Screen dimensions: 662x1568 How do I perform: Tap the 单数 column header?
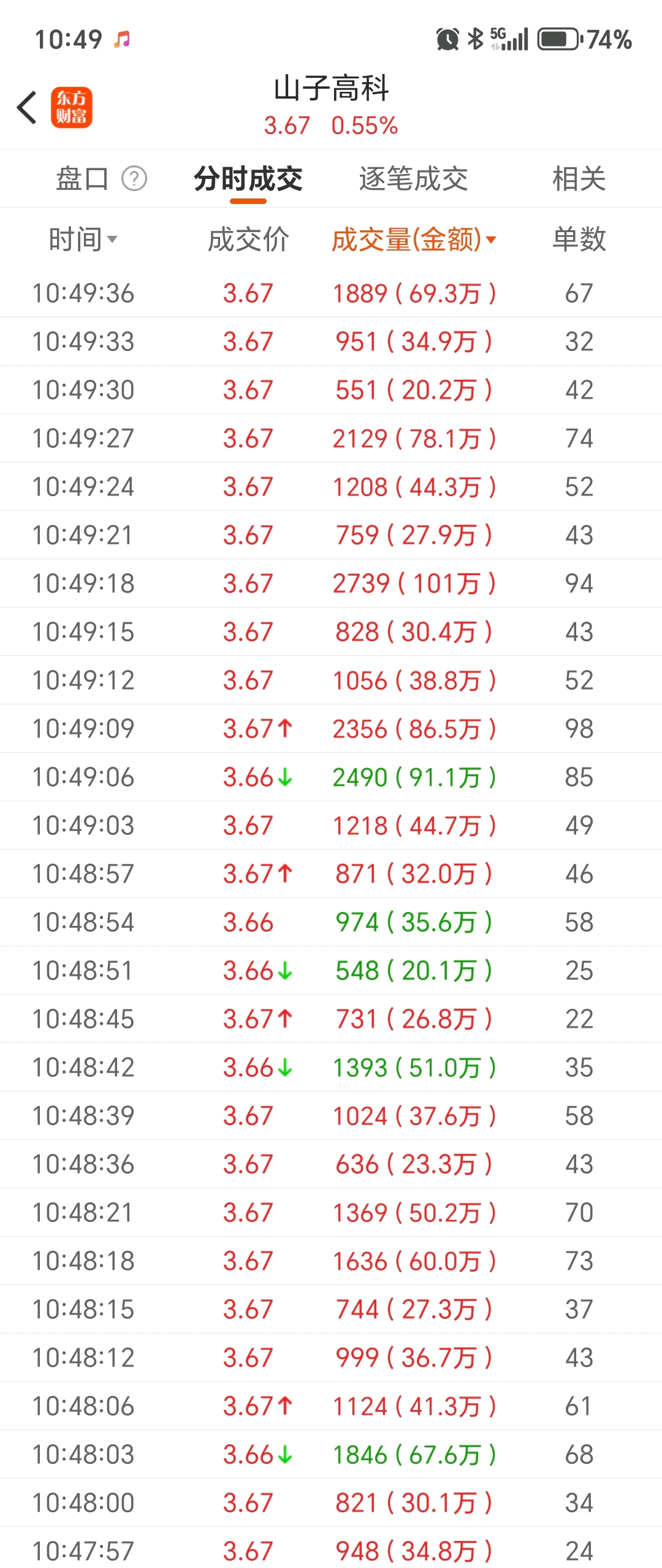coord(579,239)
